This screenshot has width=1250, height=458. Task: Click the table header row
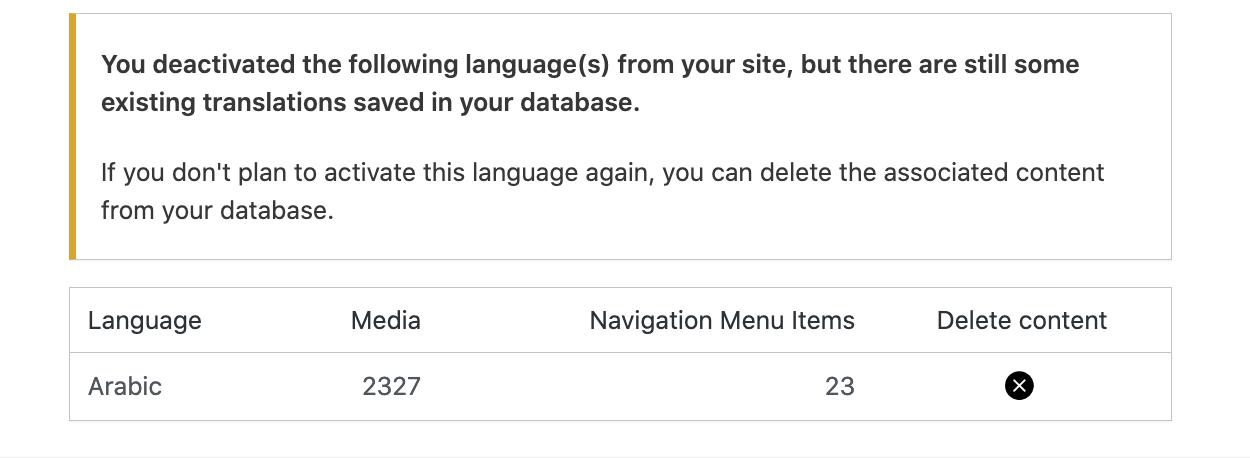pos(620,321)
